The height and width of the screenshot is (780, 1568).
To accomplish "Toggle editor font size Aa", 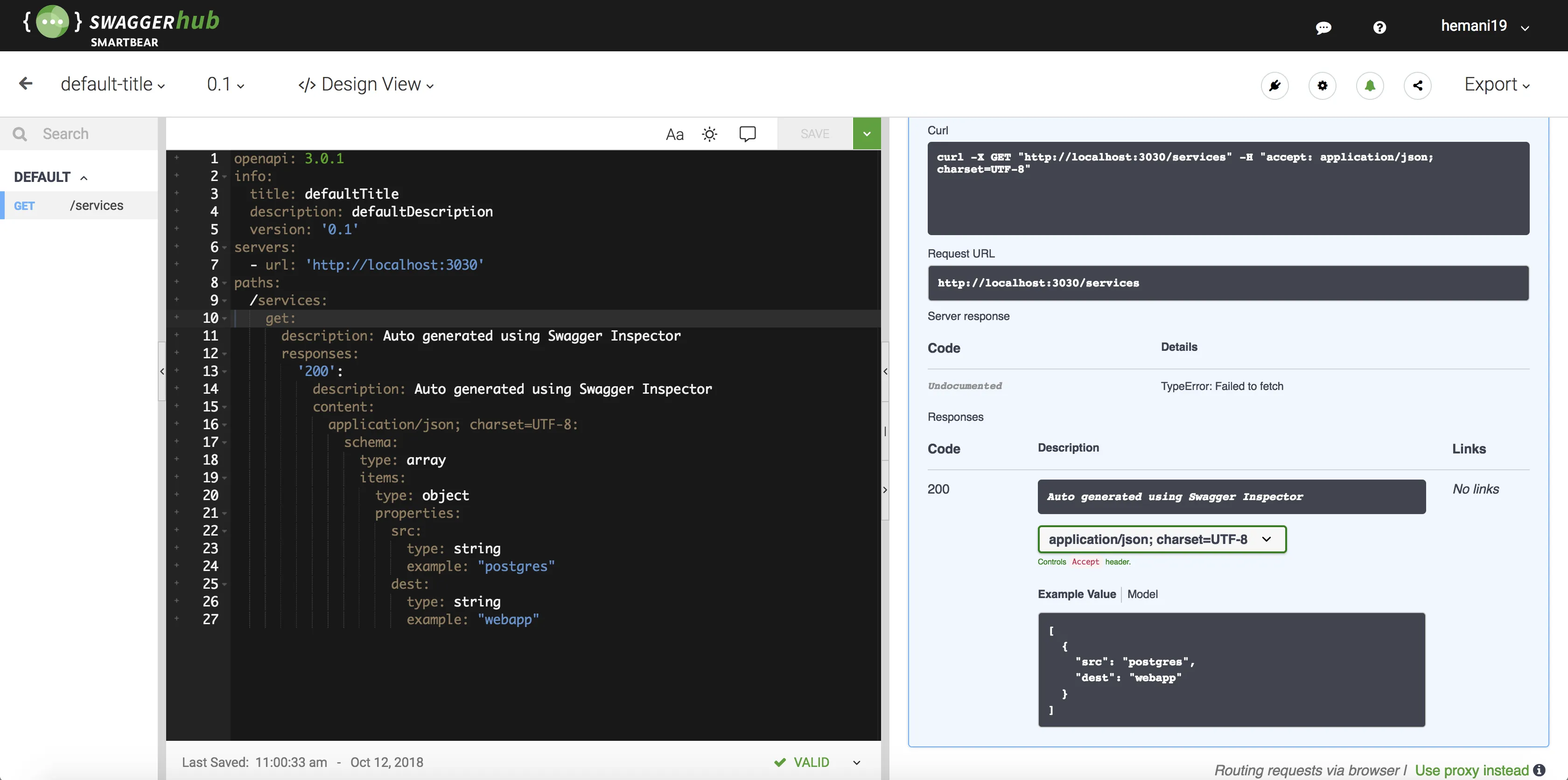I will (674, 134).
